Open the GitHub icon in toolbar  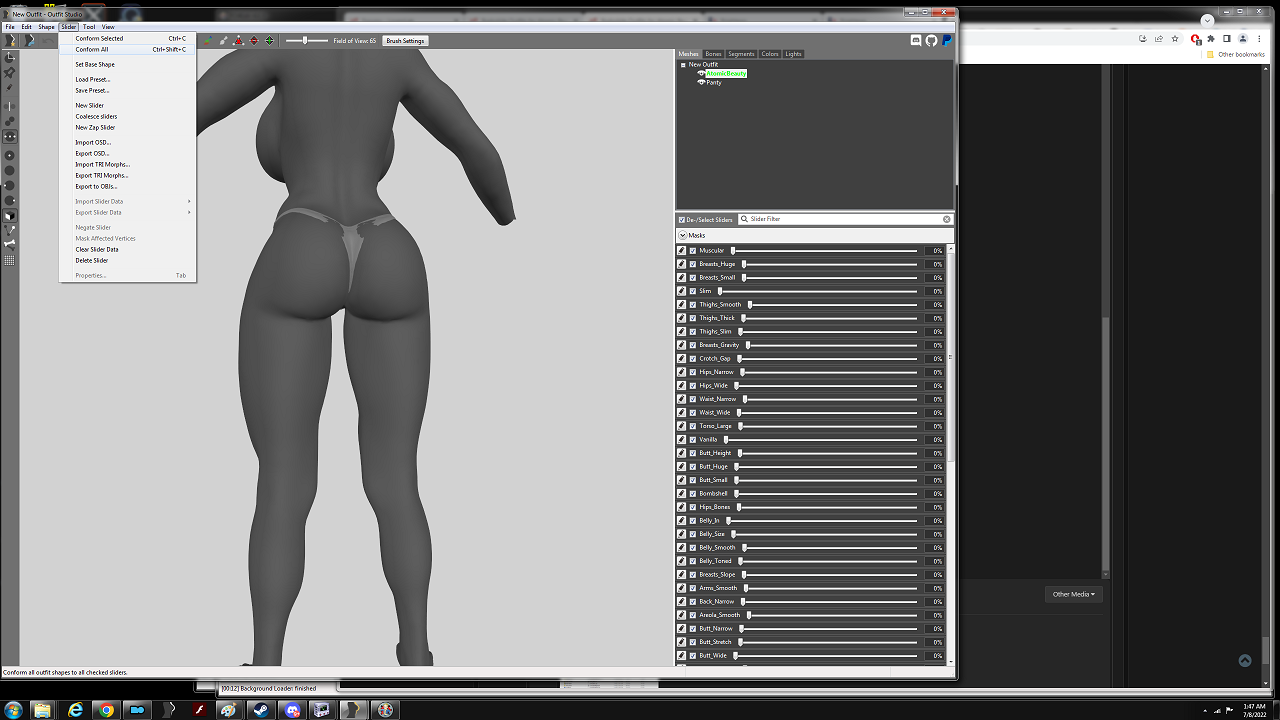coord(931,41)
